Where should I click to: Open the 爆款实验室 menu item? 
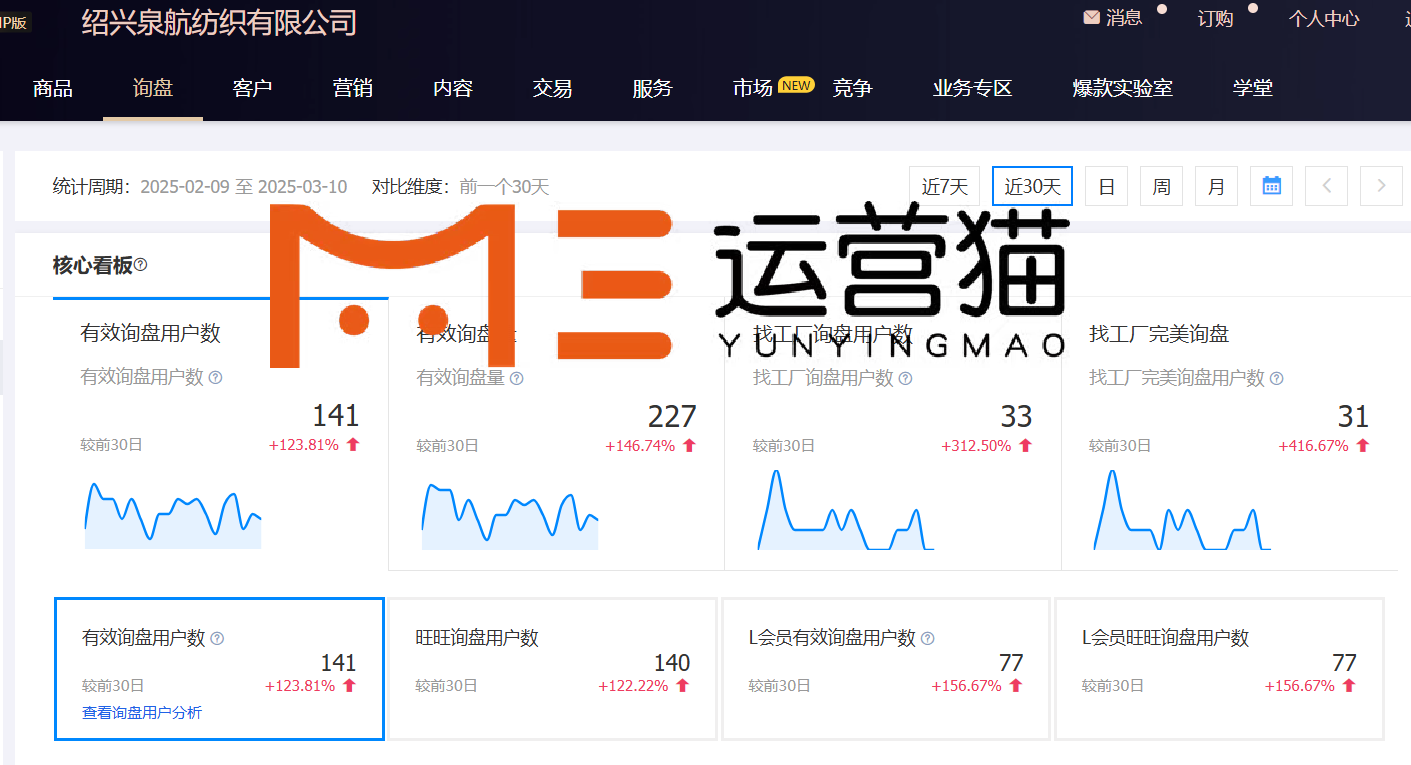click(x=1122, y=88)
